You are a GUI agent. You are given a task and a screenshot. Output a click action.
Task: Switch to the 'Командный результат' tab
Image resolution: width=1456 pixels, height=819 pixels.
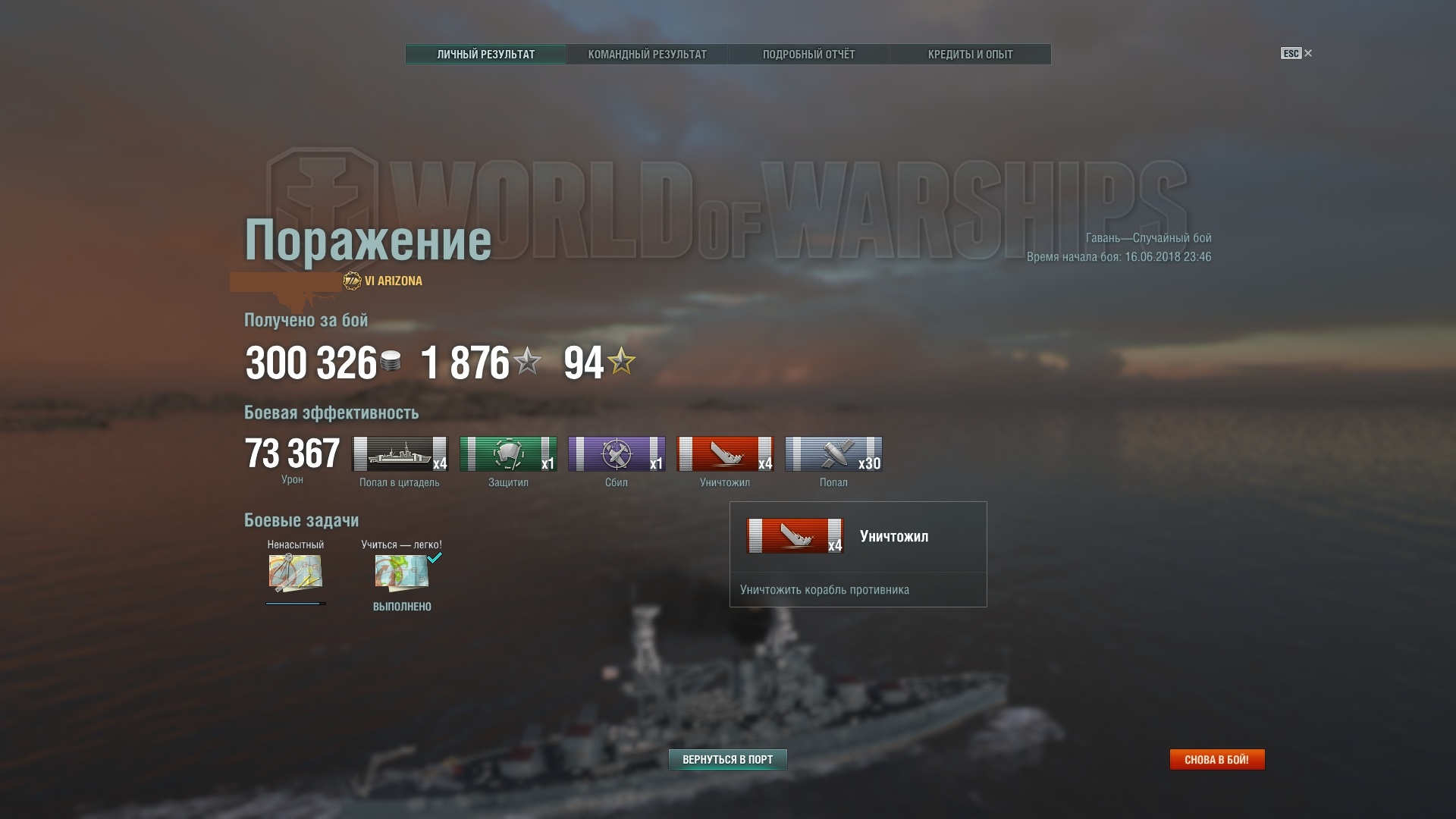point(648,55)
